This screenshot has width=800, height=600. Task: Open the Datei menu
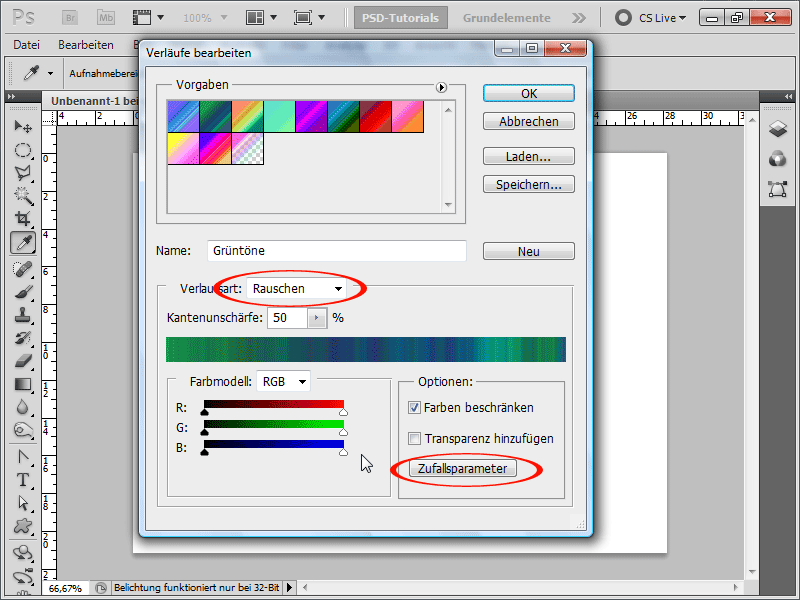pos(27,45)
